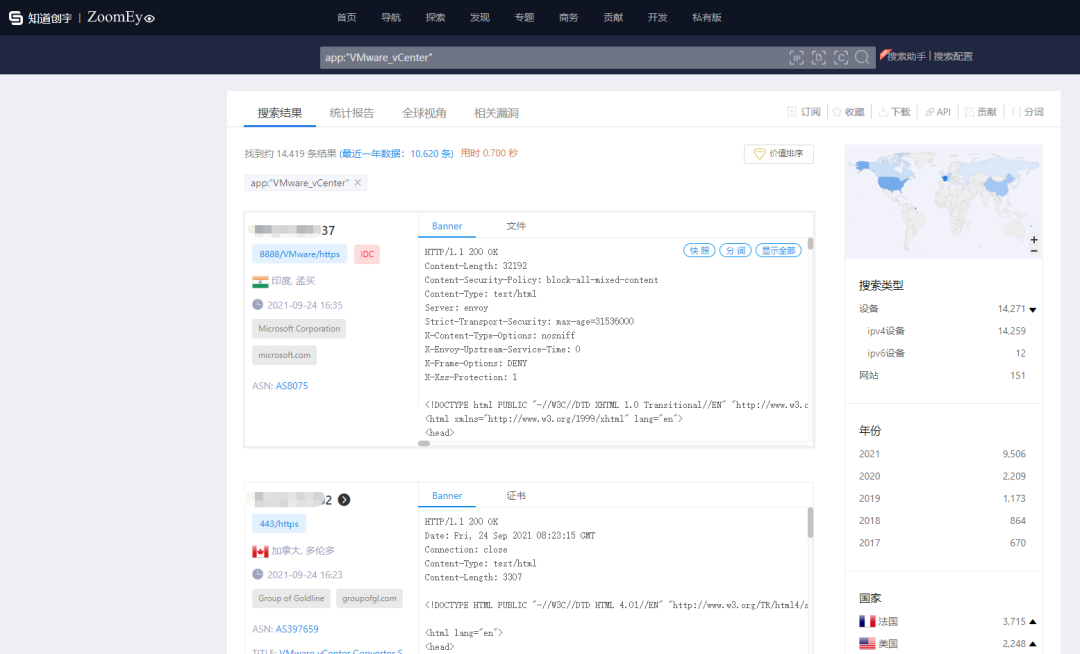This screenshot has width=1080, height=654.
Task: Click the C scan icon in search bar
Action: (x=841, y=58)
